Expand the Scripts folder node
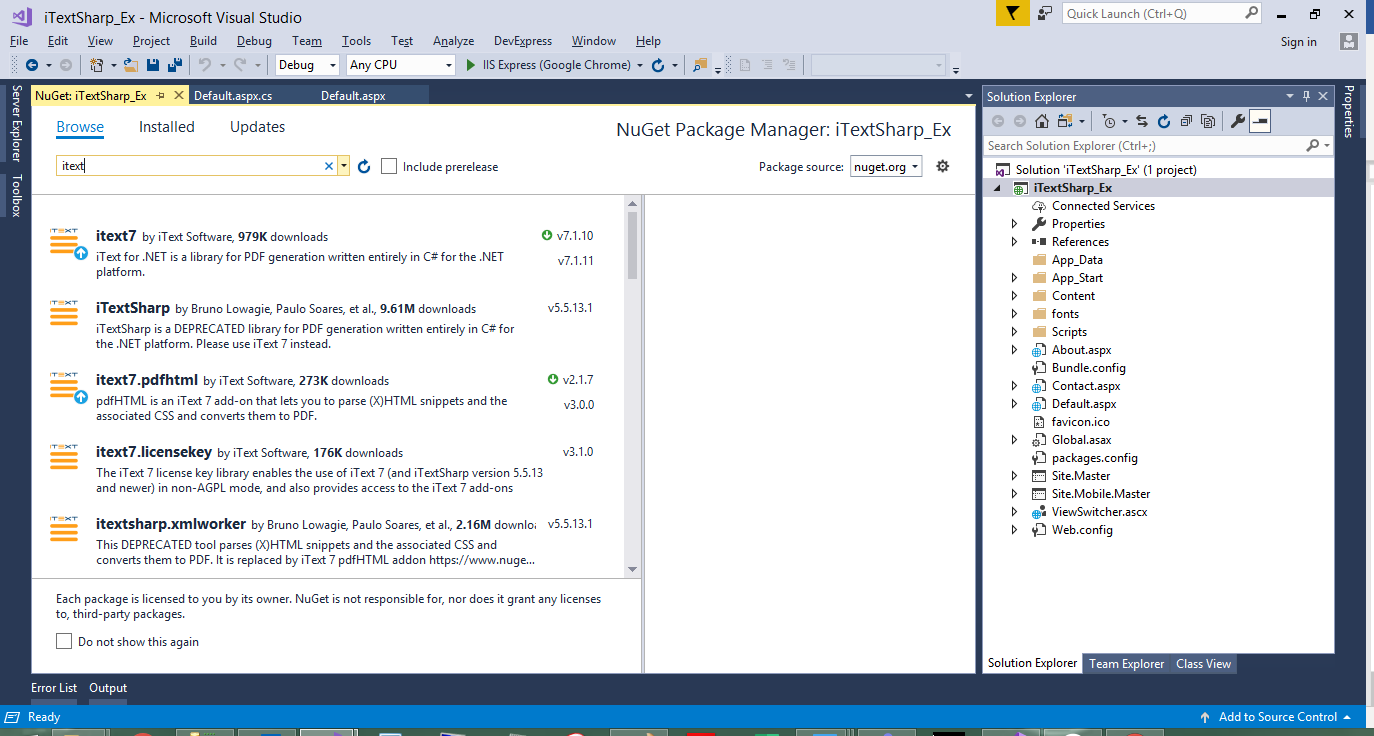The height and width of the screenshot is (736, 1374). point(1014,332)
